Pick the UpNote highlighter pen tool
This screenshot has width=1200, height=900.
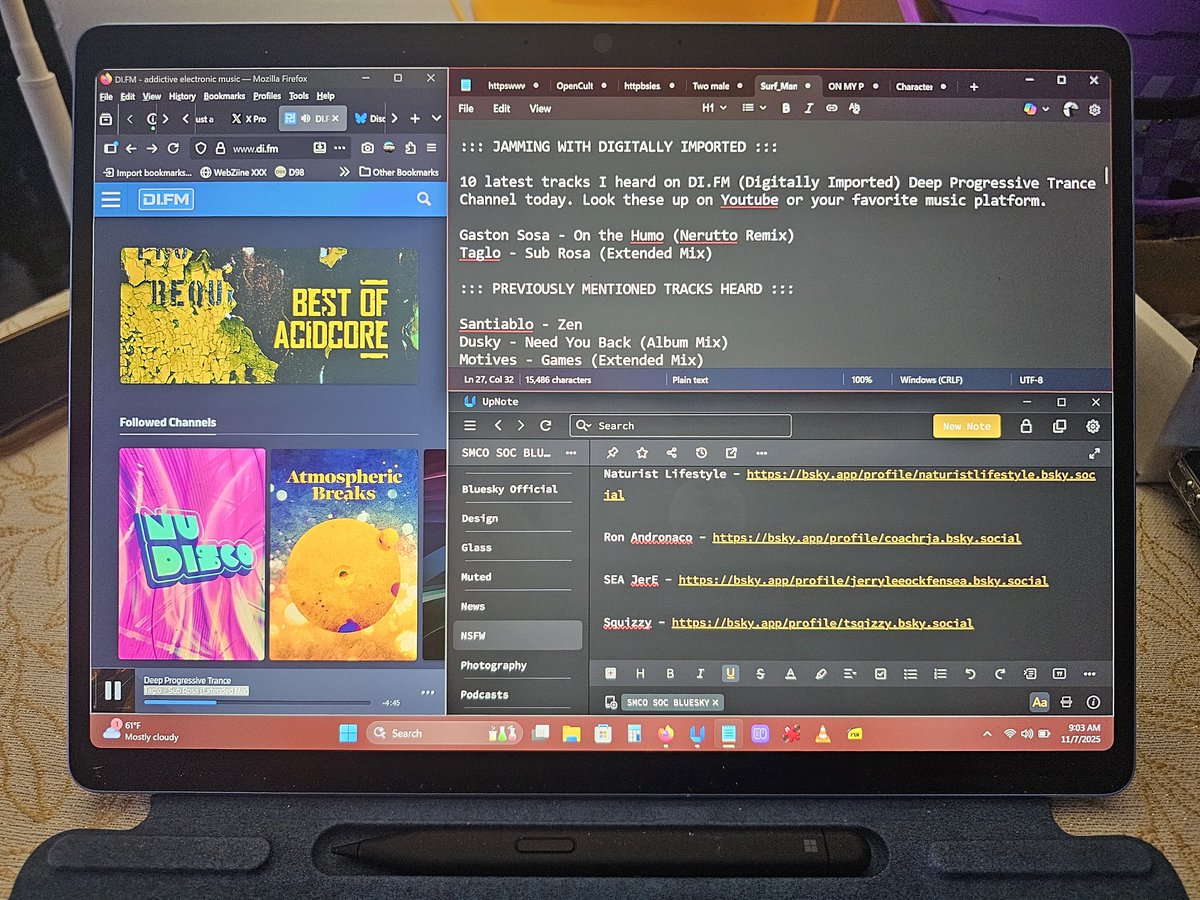point(820,674)
